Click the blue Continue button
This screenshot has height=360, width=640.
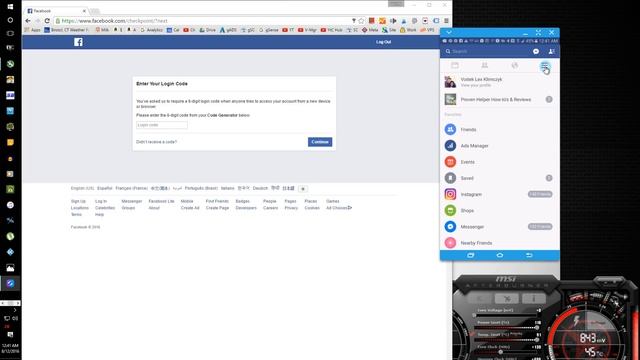320,142
